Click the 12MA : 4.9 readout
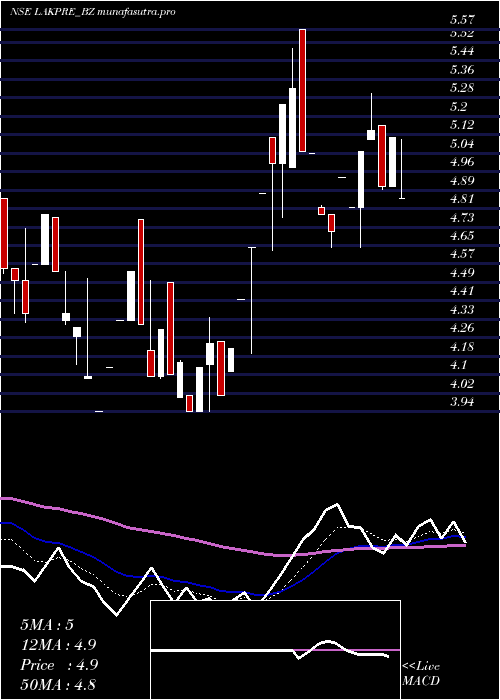This screenshot has height=700, width=500. (58, 645)
